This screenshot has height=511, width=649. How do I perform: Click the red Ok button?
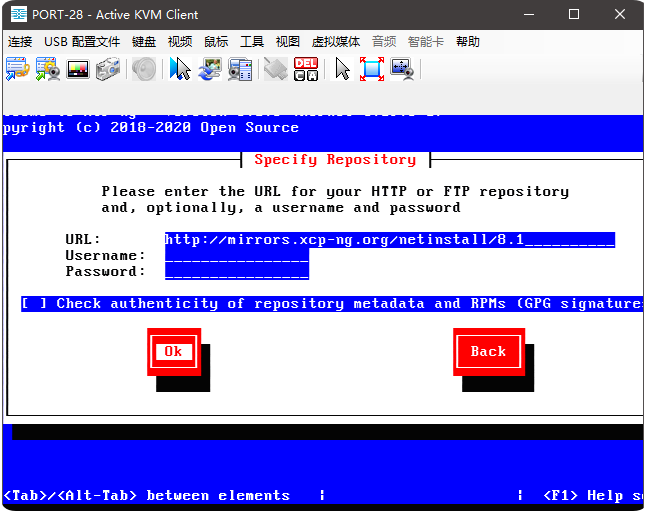[174, 352]
